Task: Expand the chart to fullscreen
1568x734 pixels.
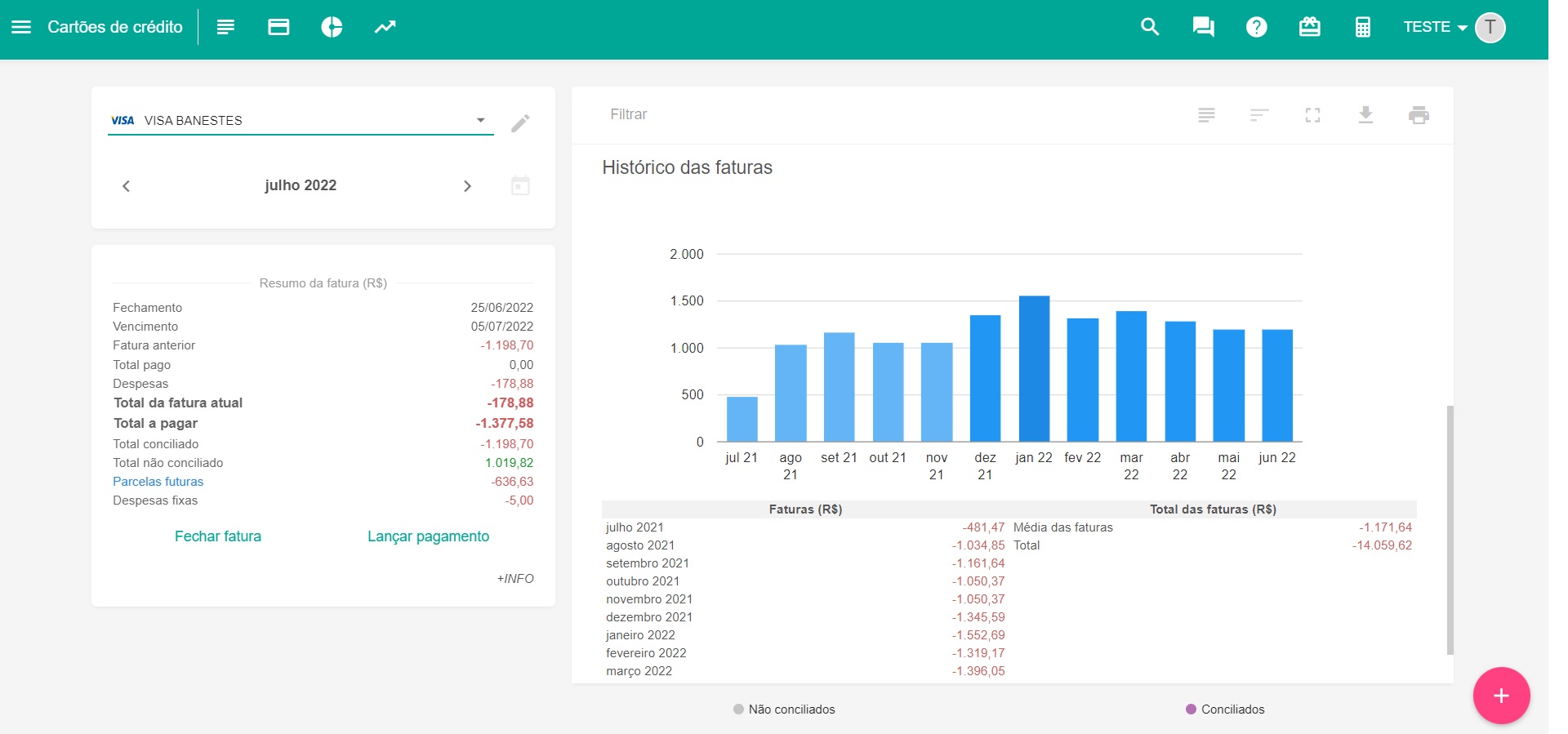Action: point(1312,115)
